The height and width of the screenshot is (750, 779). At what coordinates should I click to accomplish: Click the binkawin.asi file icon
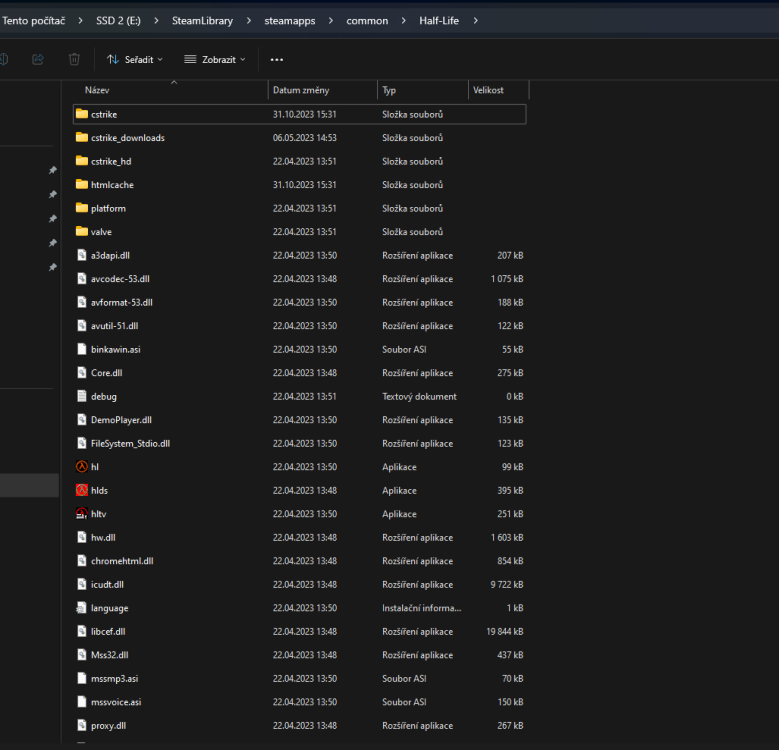pyautogui.click(x=82, y=349)
